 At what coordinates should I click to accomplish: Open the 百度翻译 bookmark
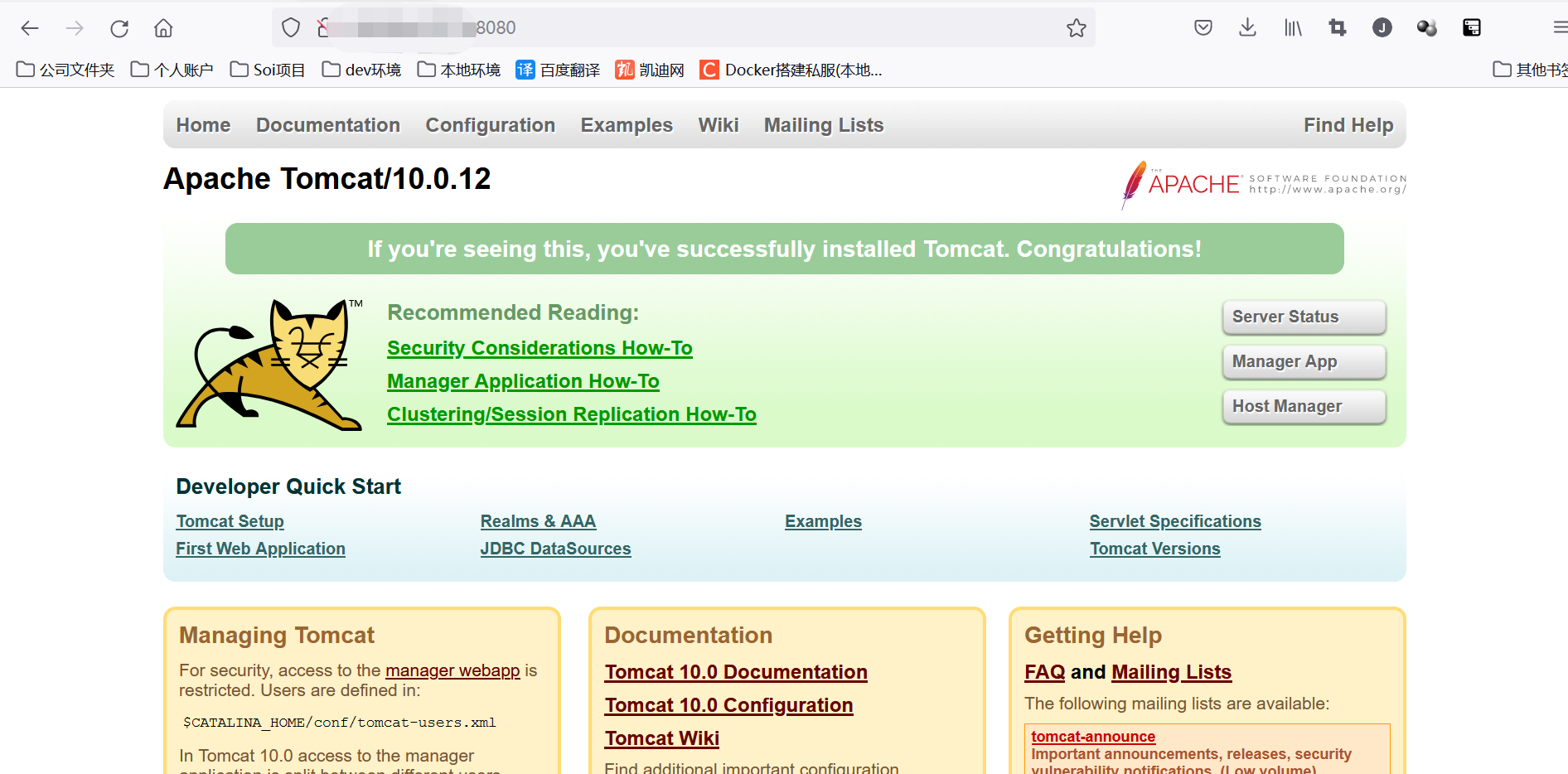tap(558, 70)
